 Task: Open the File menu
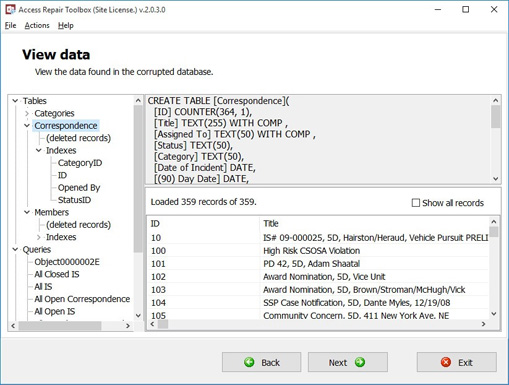coord(10,25)
